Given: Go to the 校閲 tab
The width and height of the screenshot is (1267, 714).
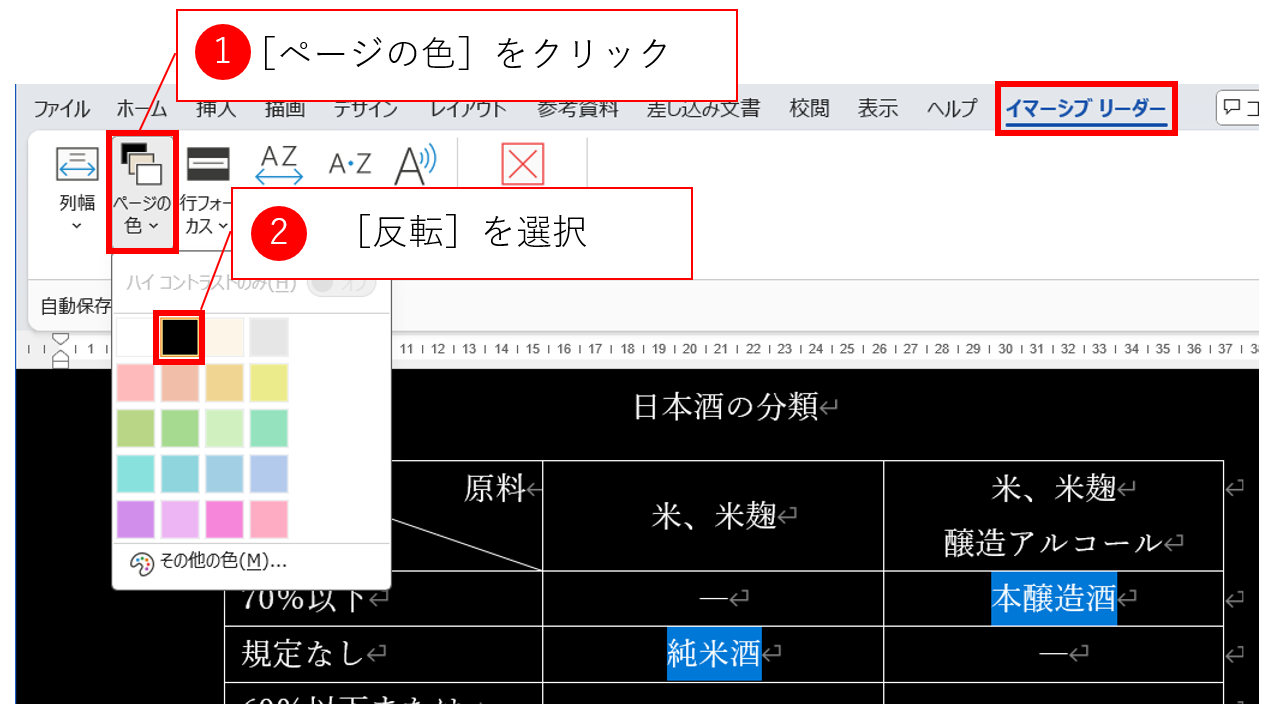Looking at the screenshot, I should tap(809, 109).
